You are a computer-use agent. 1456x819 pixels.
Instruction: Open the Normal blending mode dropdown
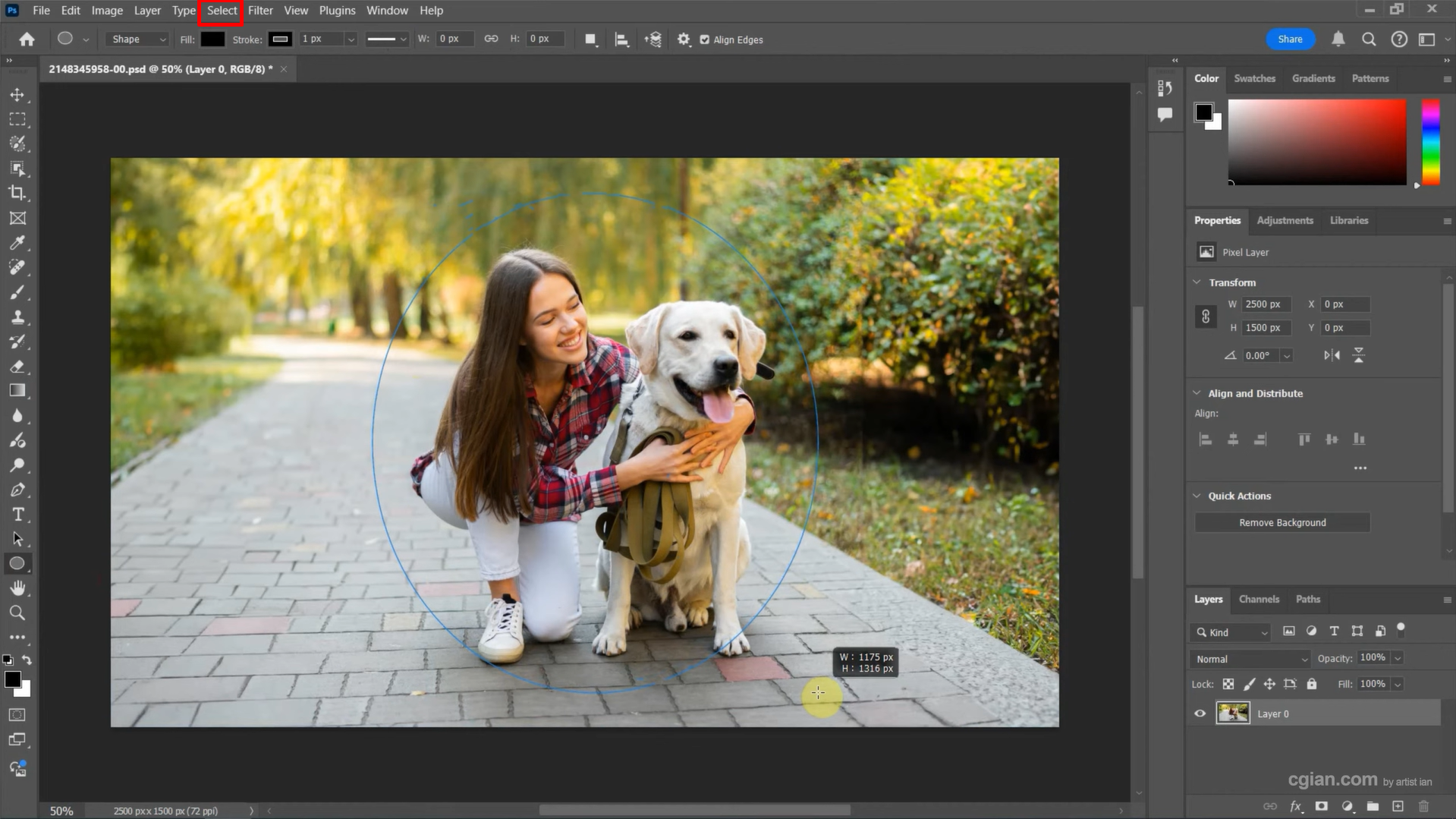pyautogui.click(x=1248, y=658)
